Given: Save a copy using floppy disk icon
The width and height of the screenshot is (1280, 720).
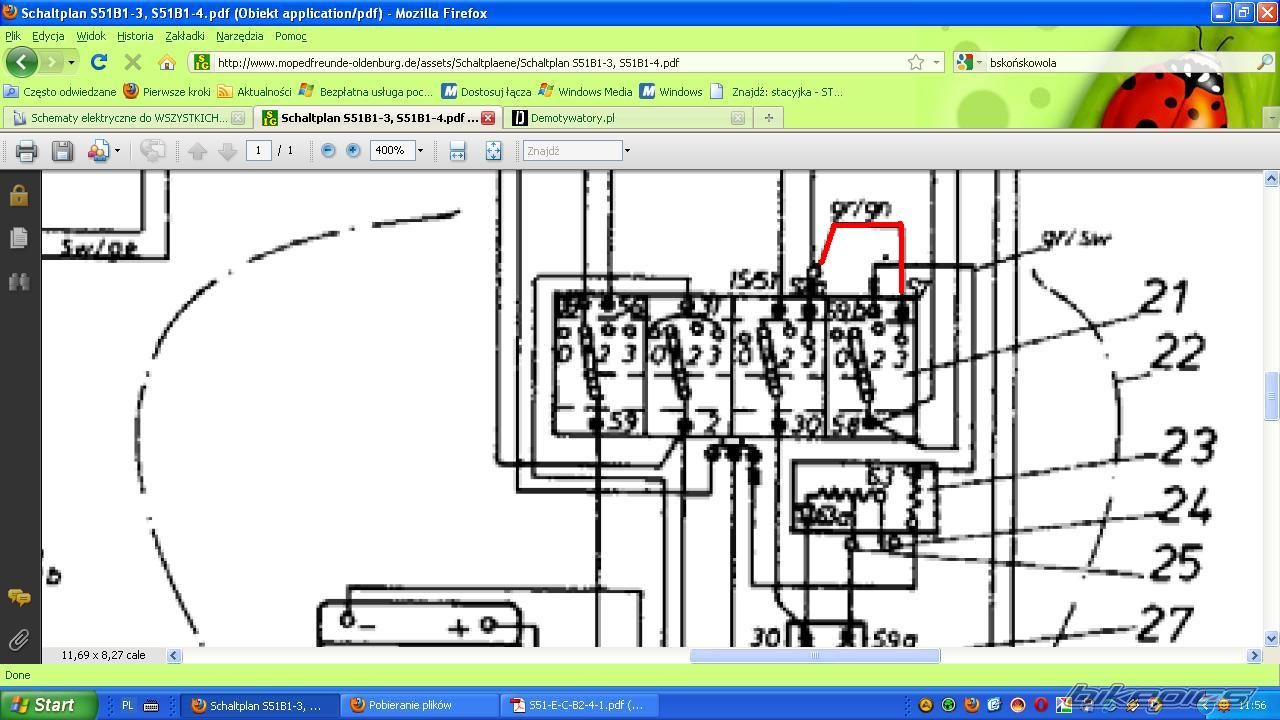Looking at the screenshot, I should 62,151.
